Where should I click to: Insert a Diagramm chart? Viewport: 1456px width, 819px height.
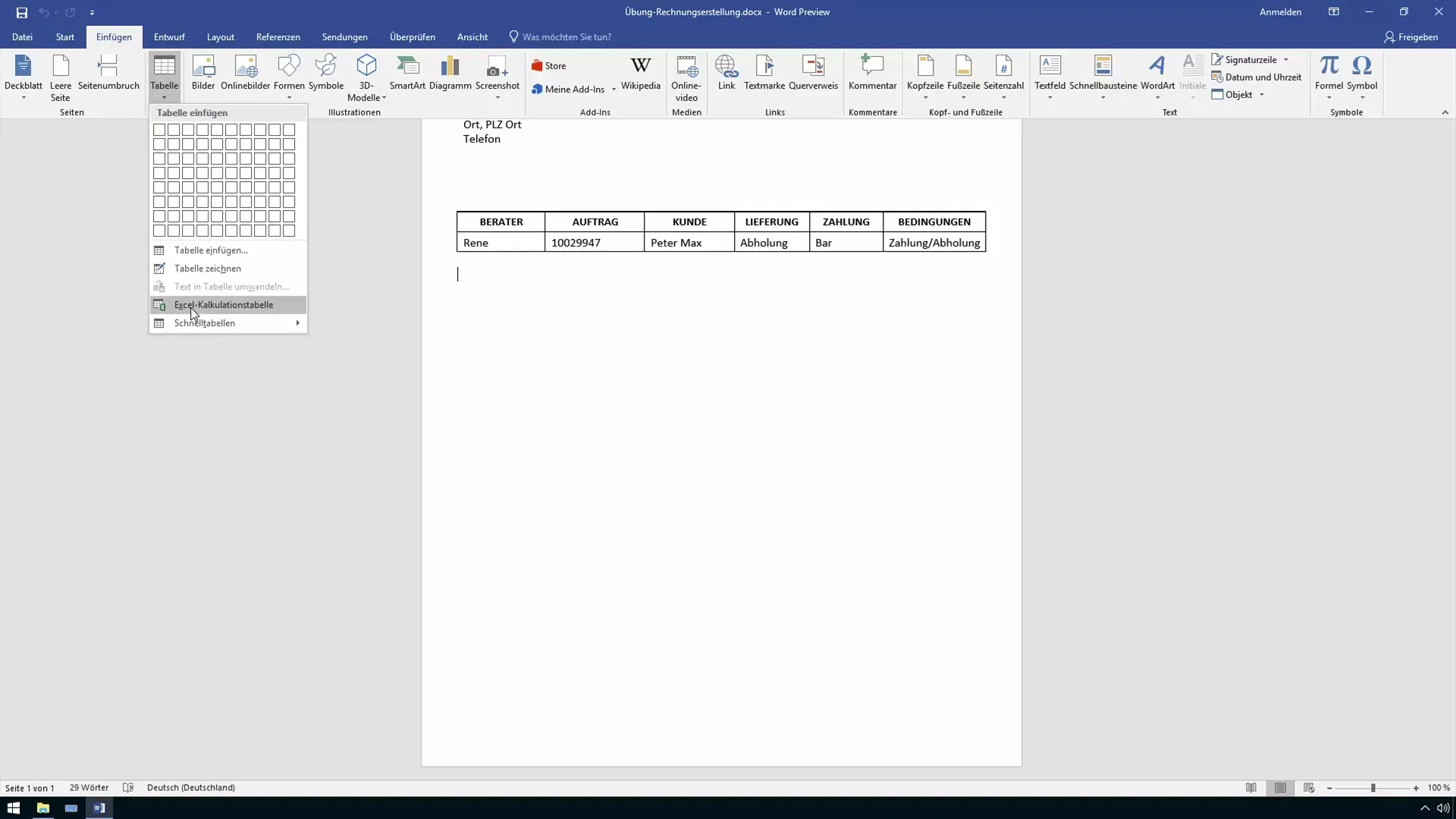coord(450,74)
